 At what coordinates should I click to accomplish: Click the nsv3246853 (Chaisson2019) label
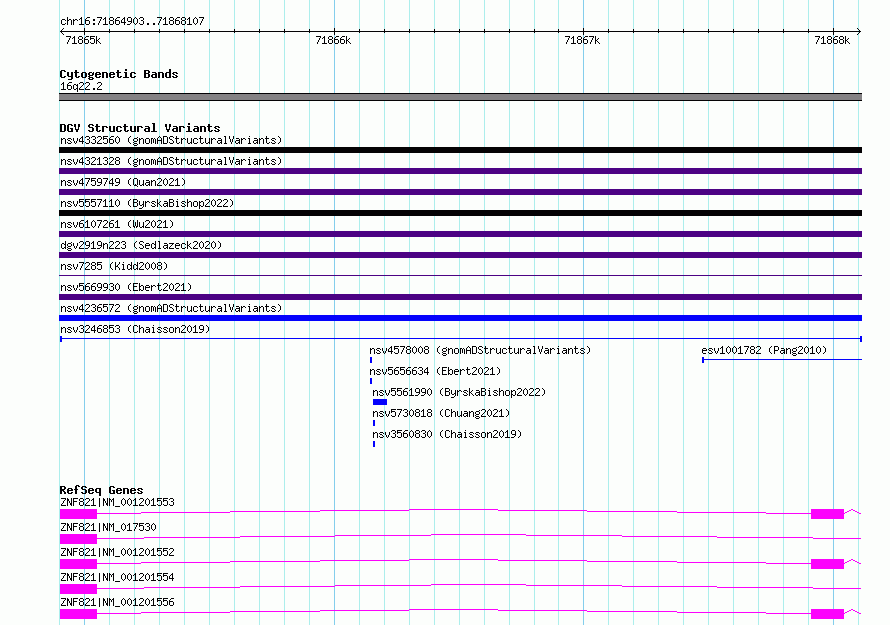coord(135,329)
